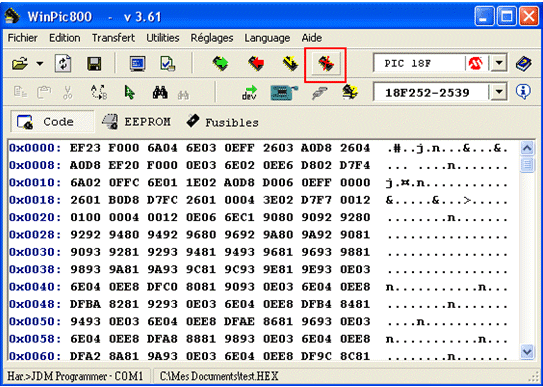Program the chip with the red arrow icon
This screenshot has width=543, height=387.
(x=256, y=64)
